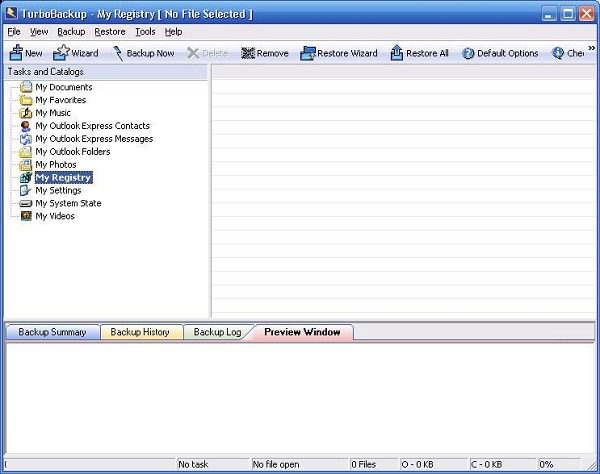Click the Tasks and Catalogs header
600x474 pixels.
(x=106, y=72)
